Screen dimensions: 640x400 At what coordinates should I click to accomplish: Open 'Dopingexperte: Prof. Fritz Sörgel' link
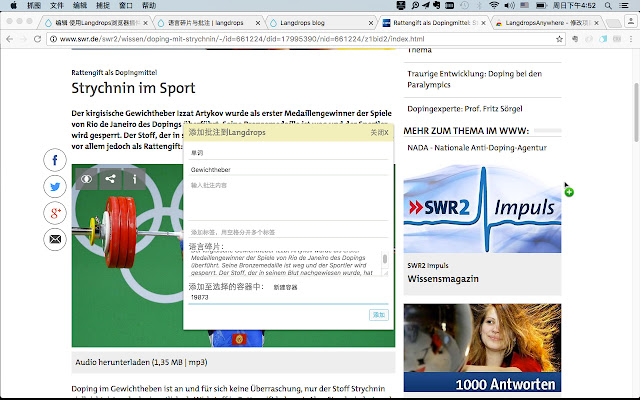click(464, 109)
